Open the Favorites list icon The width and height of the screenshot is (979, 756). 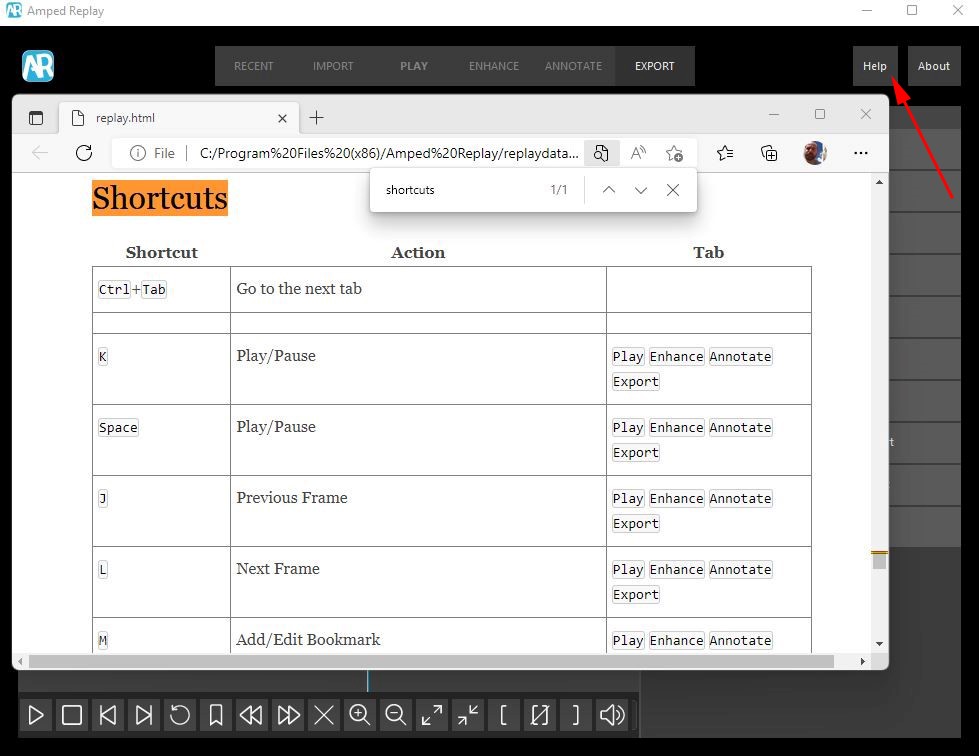(x=725, y=153)
